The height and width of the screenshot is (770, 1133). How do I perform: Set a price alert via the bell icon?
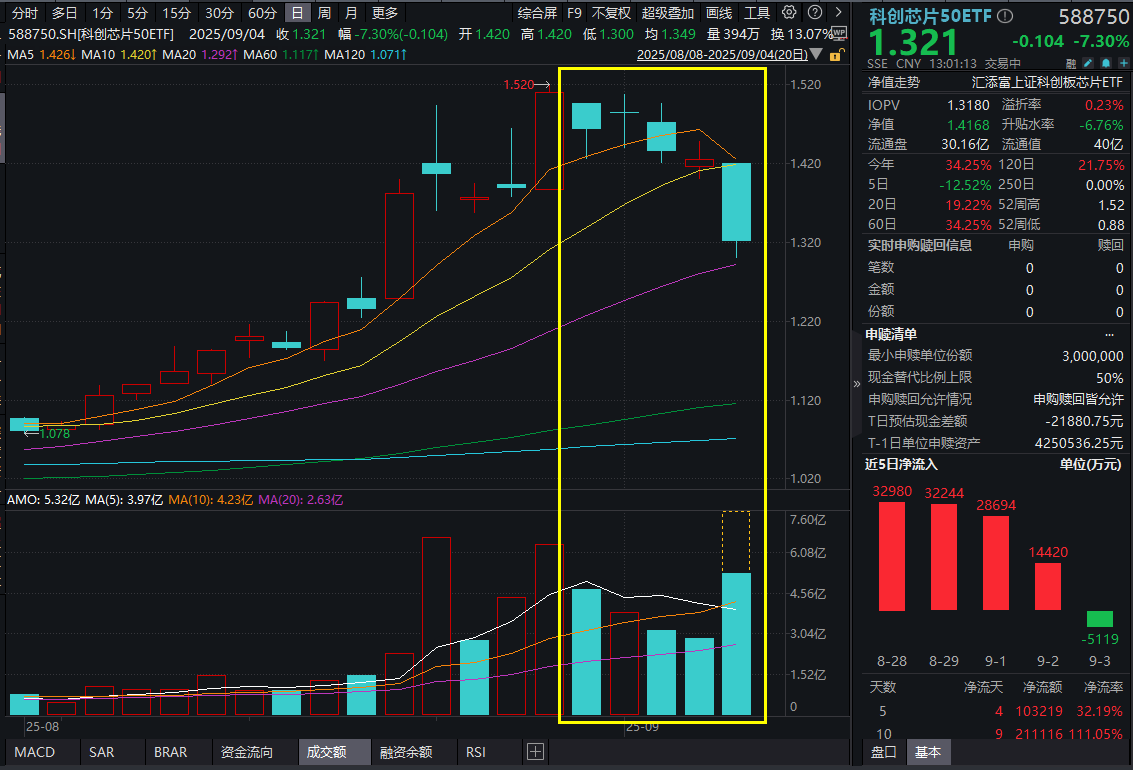[x=1106, y=62]
